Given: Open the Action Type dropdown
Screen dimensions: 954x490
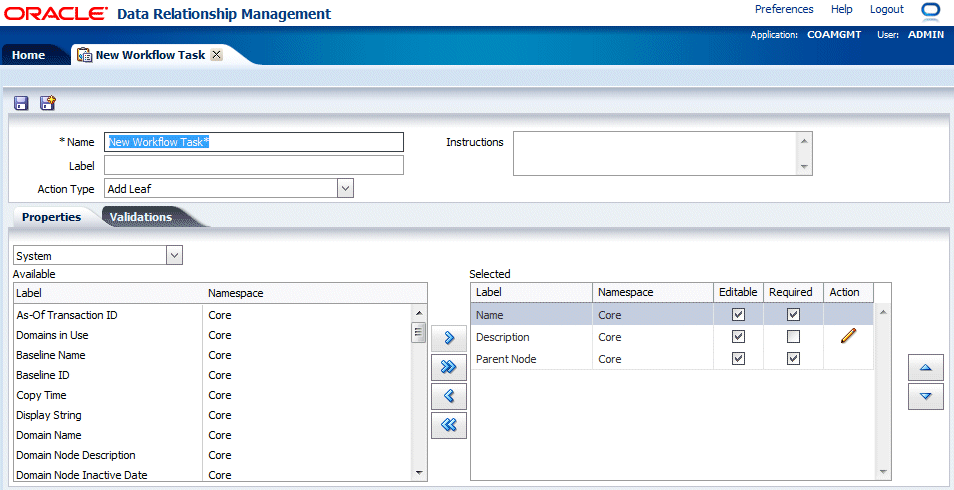Looking at the screenshot, I should pyautogui.click(x=345, y=189).
